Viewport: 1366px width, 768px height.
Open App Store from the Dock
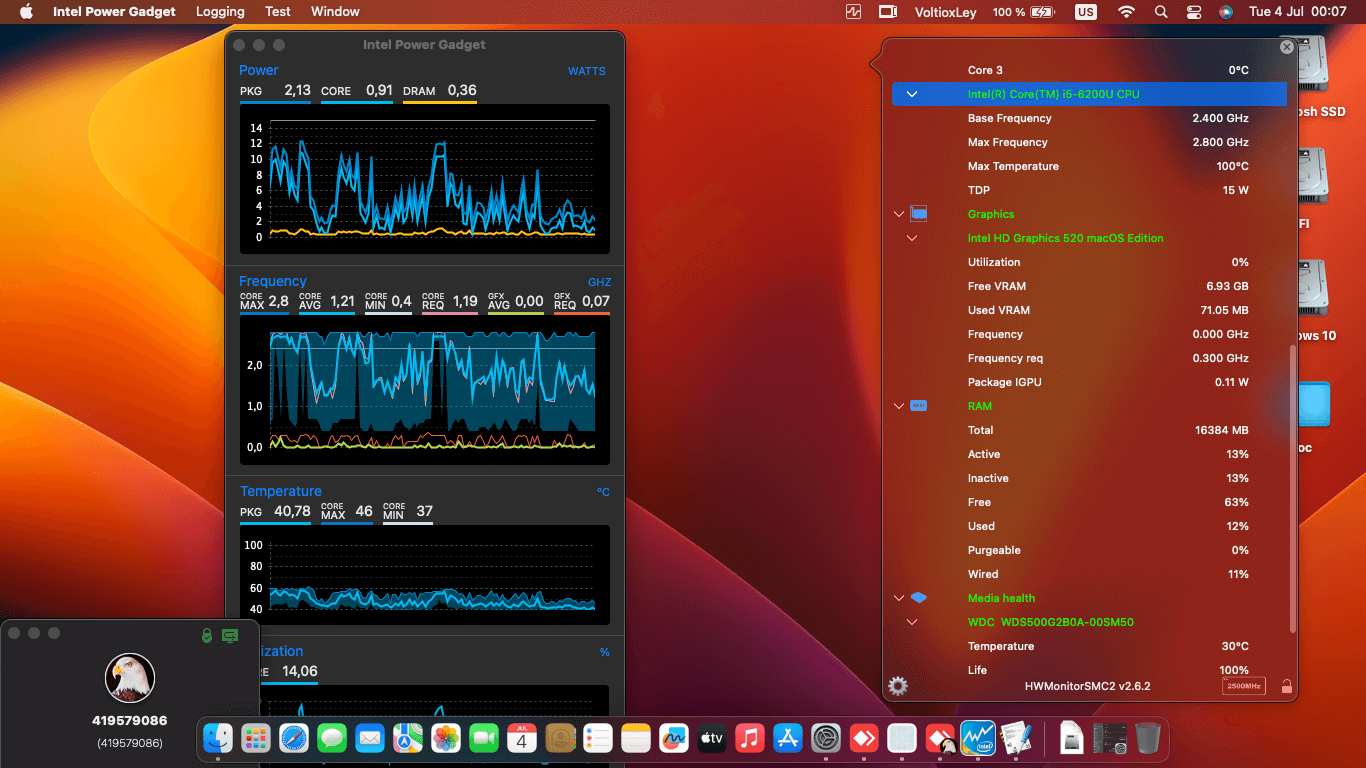pyautogui.click(x=788, y=738)
